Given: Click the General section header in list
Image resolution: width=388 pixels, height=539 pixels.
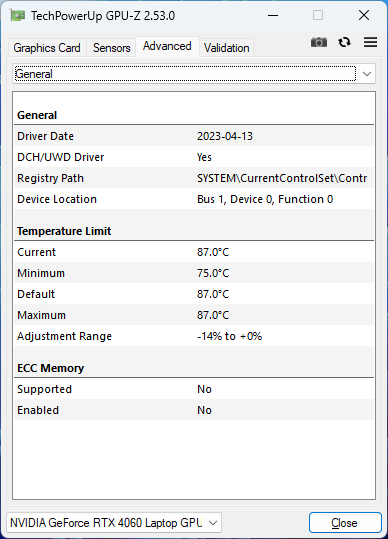Looking at the screenshot, I should (x=37, y=115).
